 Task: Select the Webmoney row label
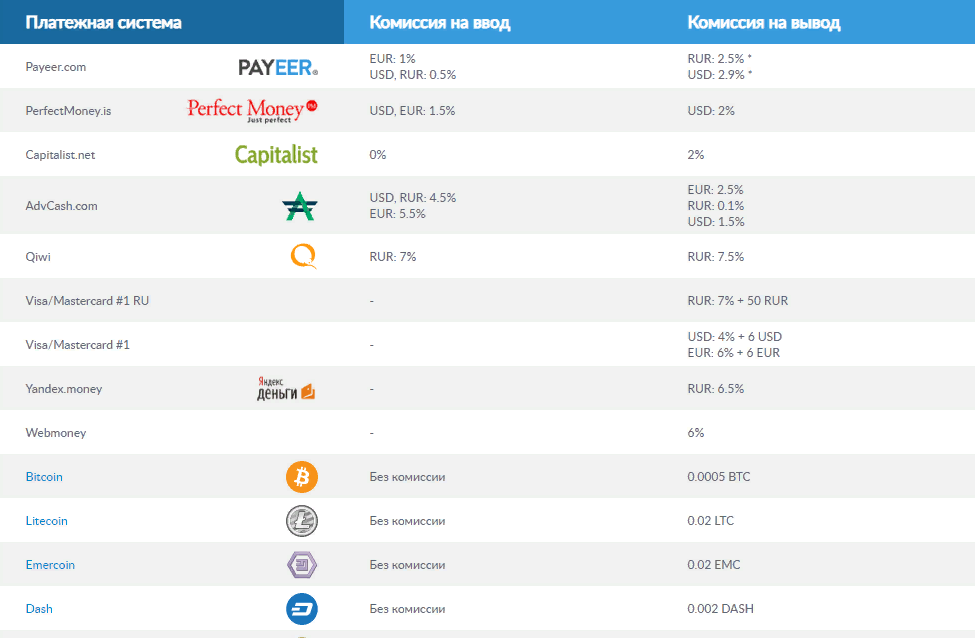coord(56,433)
